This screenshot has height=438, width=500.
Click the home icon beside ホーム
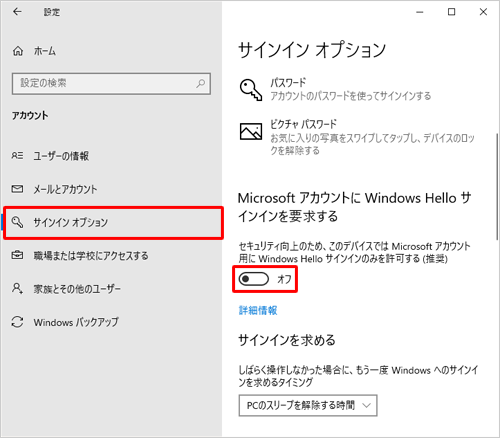(18, 51)
